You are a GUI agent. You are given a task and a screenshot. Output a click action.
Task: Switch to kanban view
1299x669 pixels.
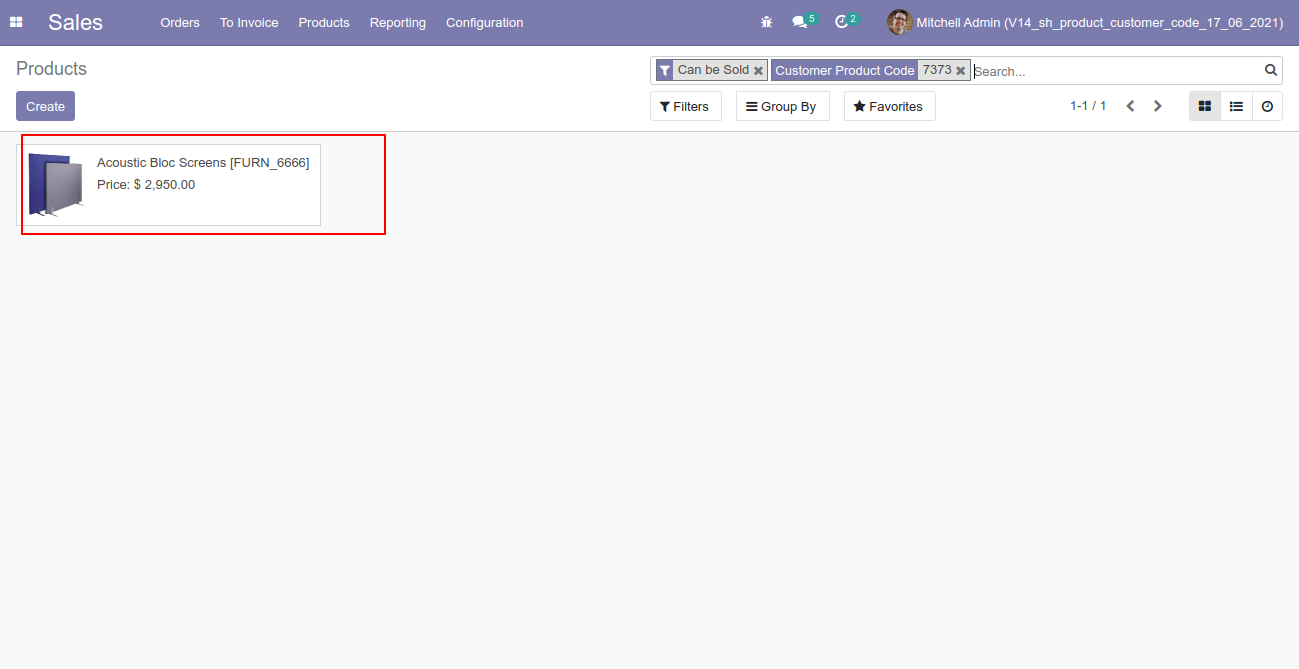click(x=1205, y=106)
